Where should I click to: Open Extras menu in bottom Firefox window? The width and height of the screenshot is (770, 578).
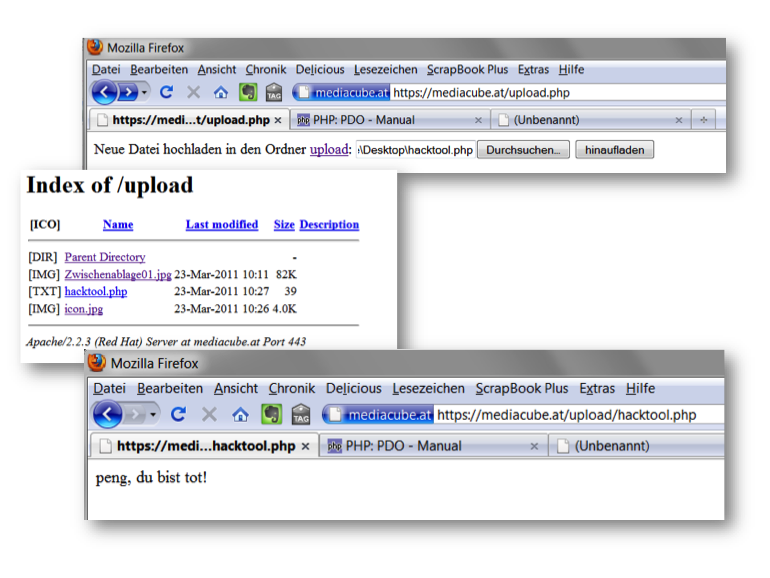pos(597,388)
